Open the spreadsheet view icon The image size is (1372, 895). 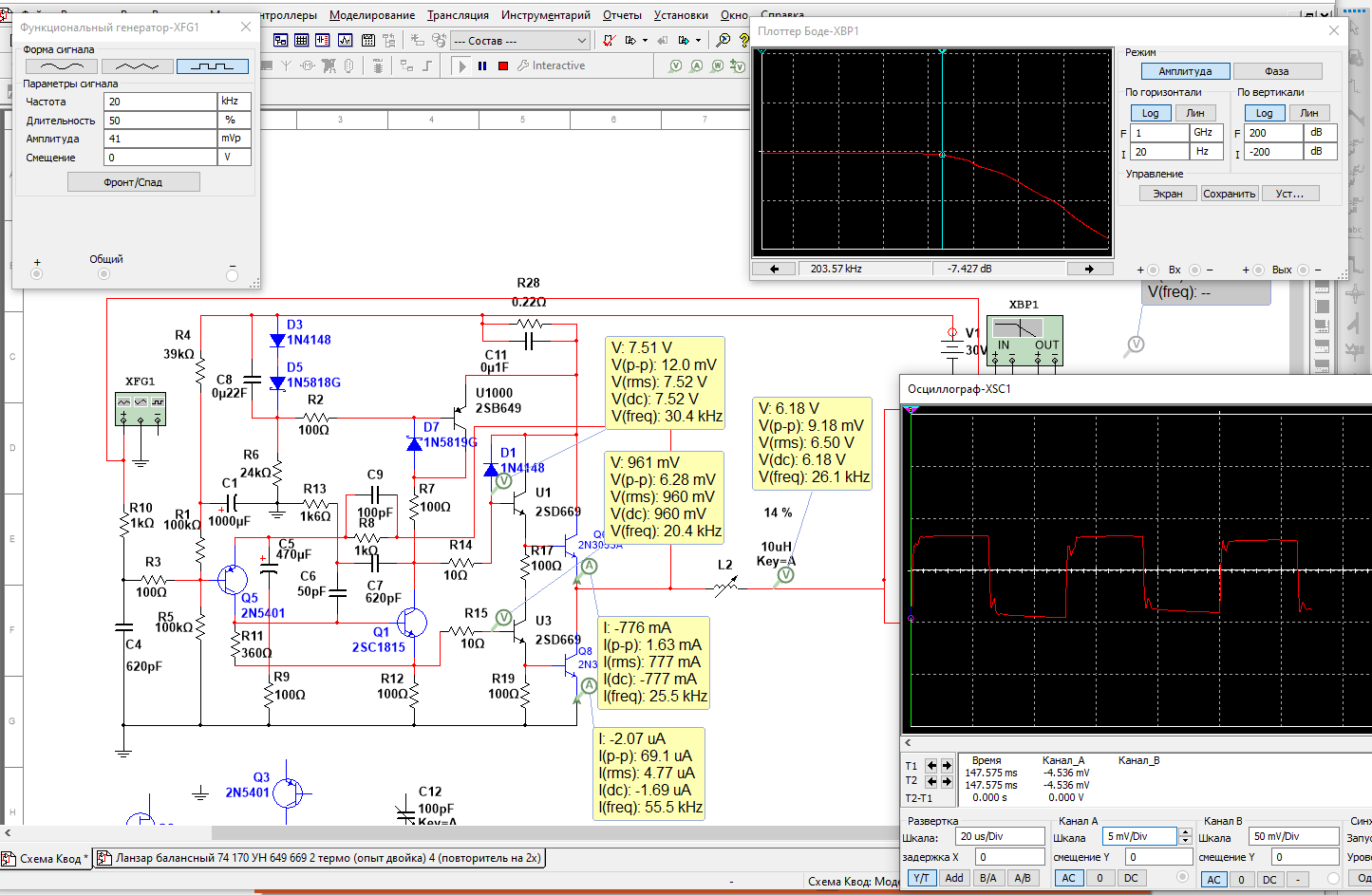(x=301, y=40)
